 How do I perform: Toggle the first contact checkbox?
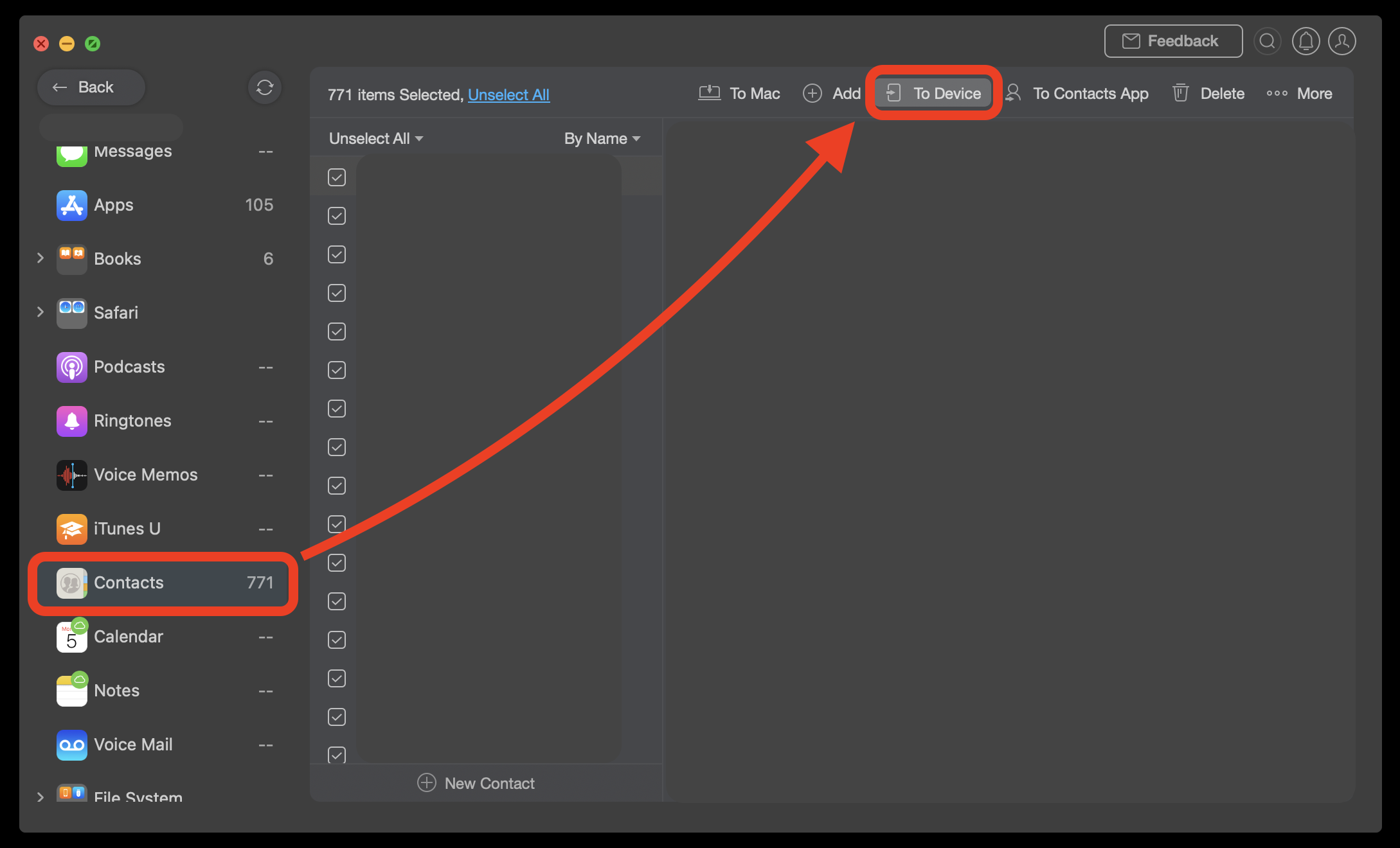click(x=337, y=177)
